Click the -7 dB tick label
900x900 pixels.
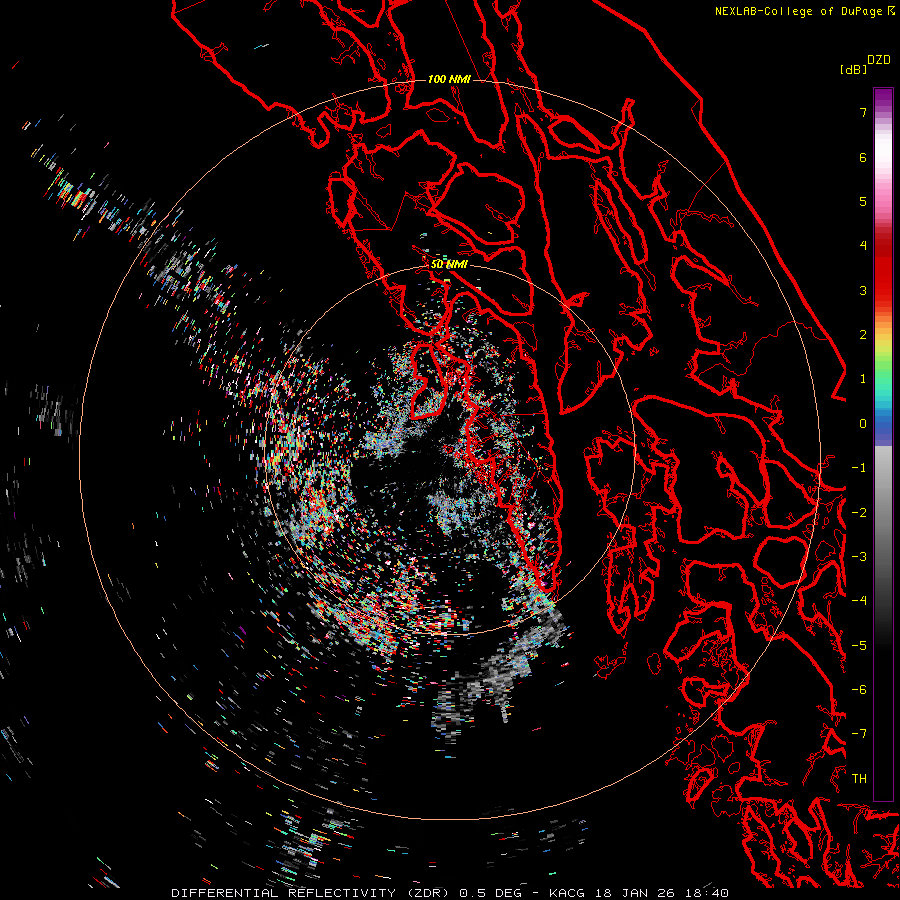pos(859,734)
